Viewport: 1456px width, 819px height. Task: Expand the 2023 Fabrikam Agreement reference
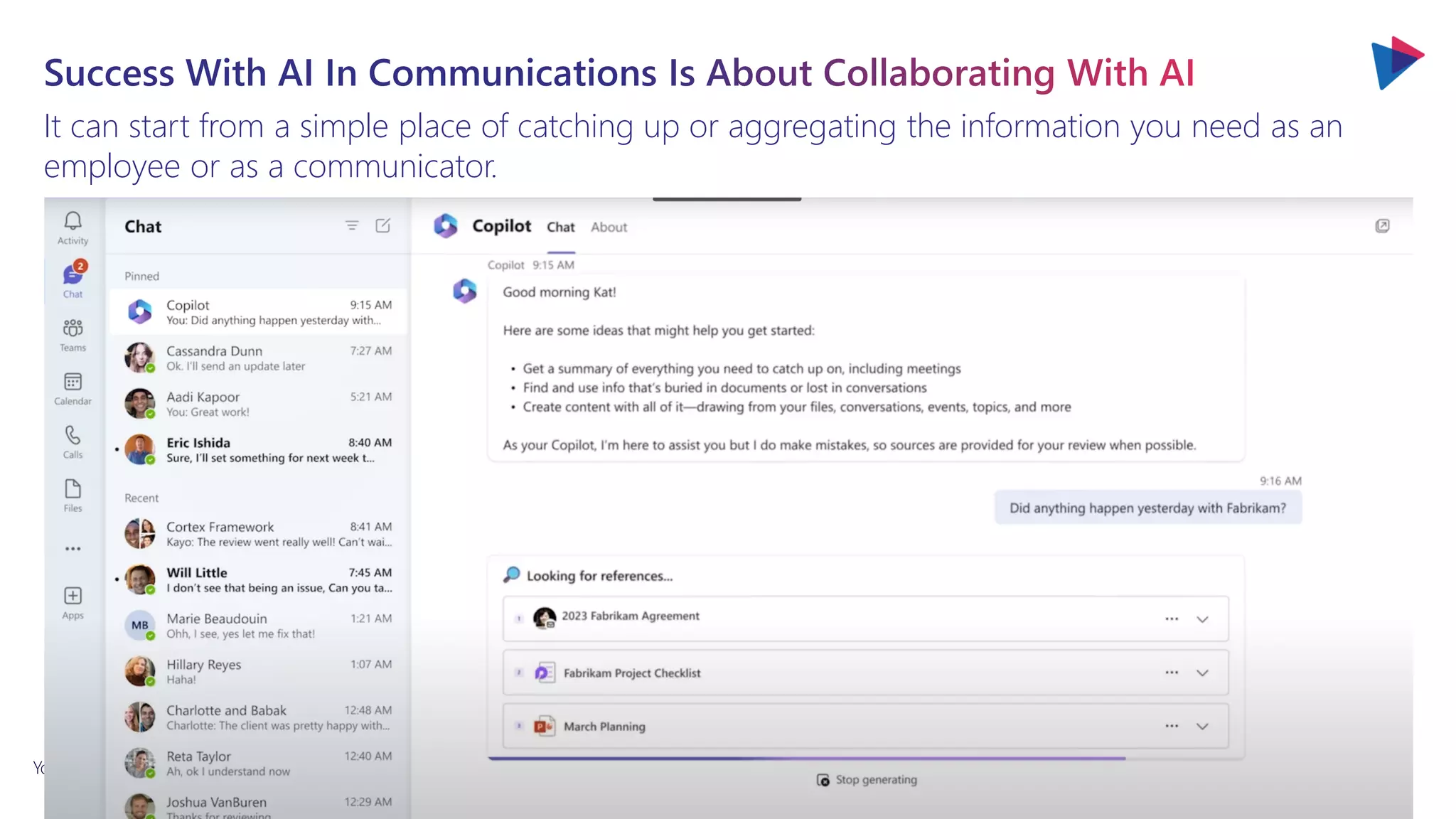pos(1202,619)
